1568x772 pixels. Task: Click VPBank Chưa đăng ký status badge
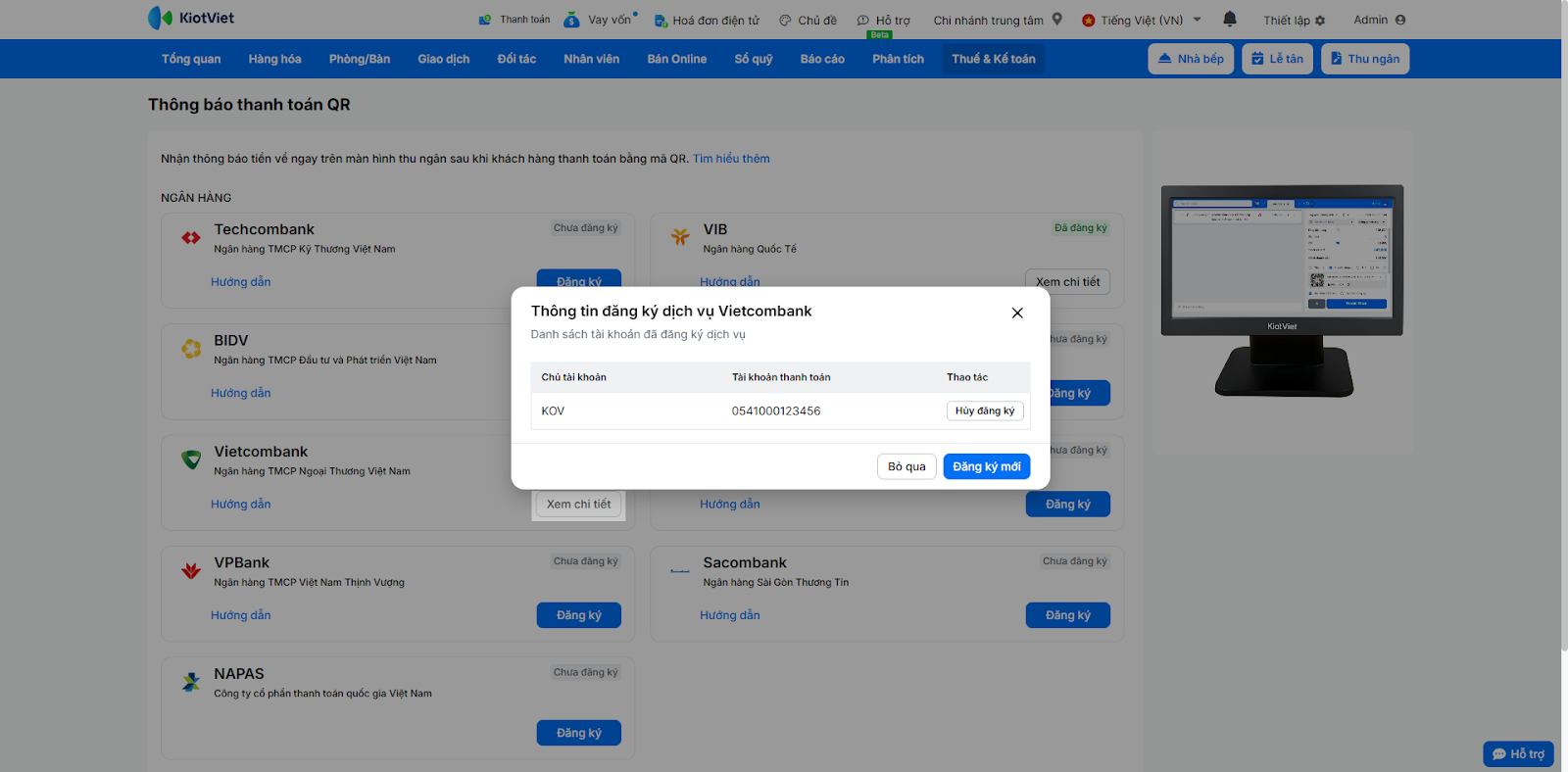(x=586, y=561)
